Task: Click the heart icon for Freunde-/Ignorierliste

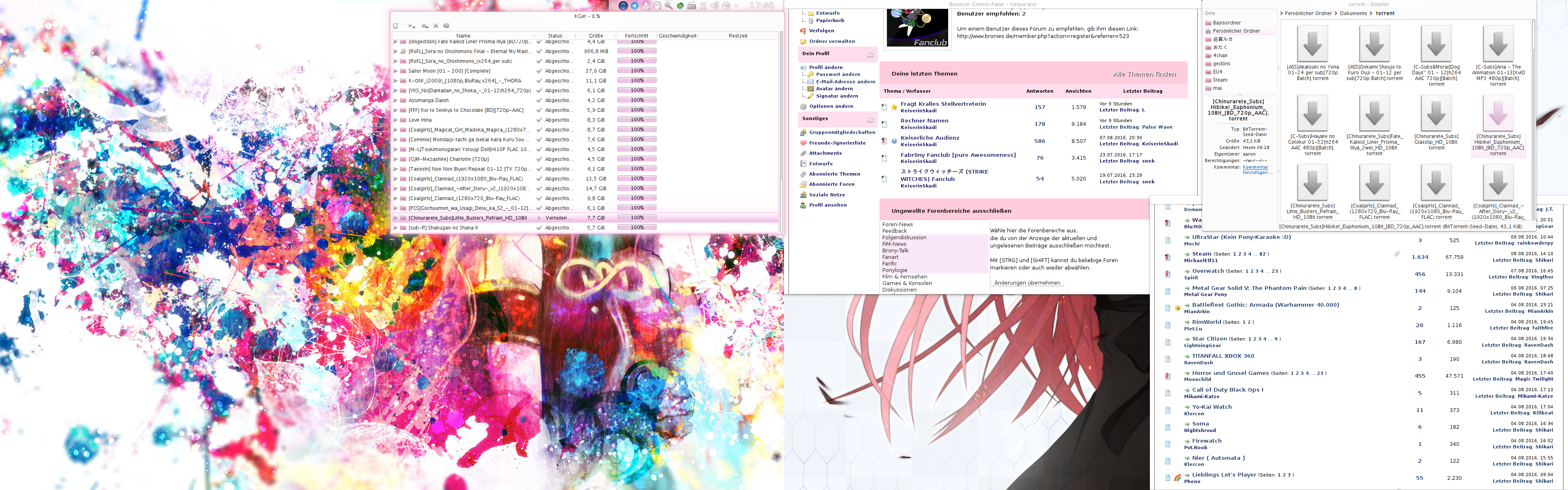Action: pos(803,143)
